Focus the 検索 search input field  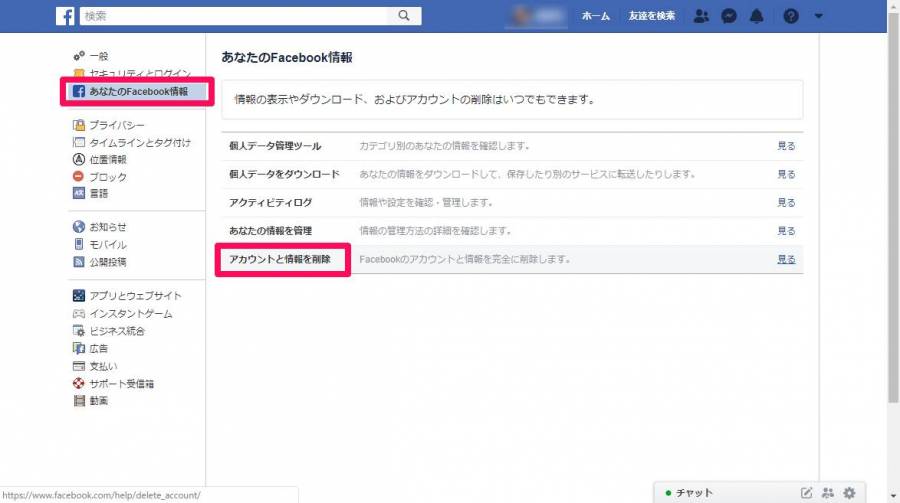tap(234, 16)
